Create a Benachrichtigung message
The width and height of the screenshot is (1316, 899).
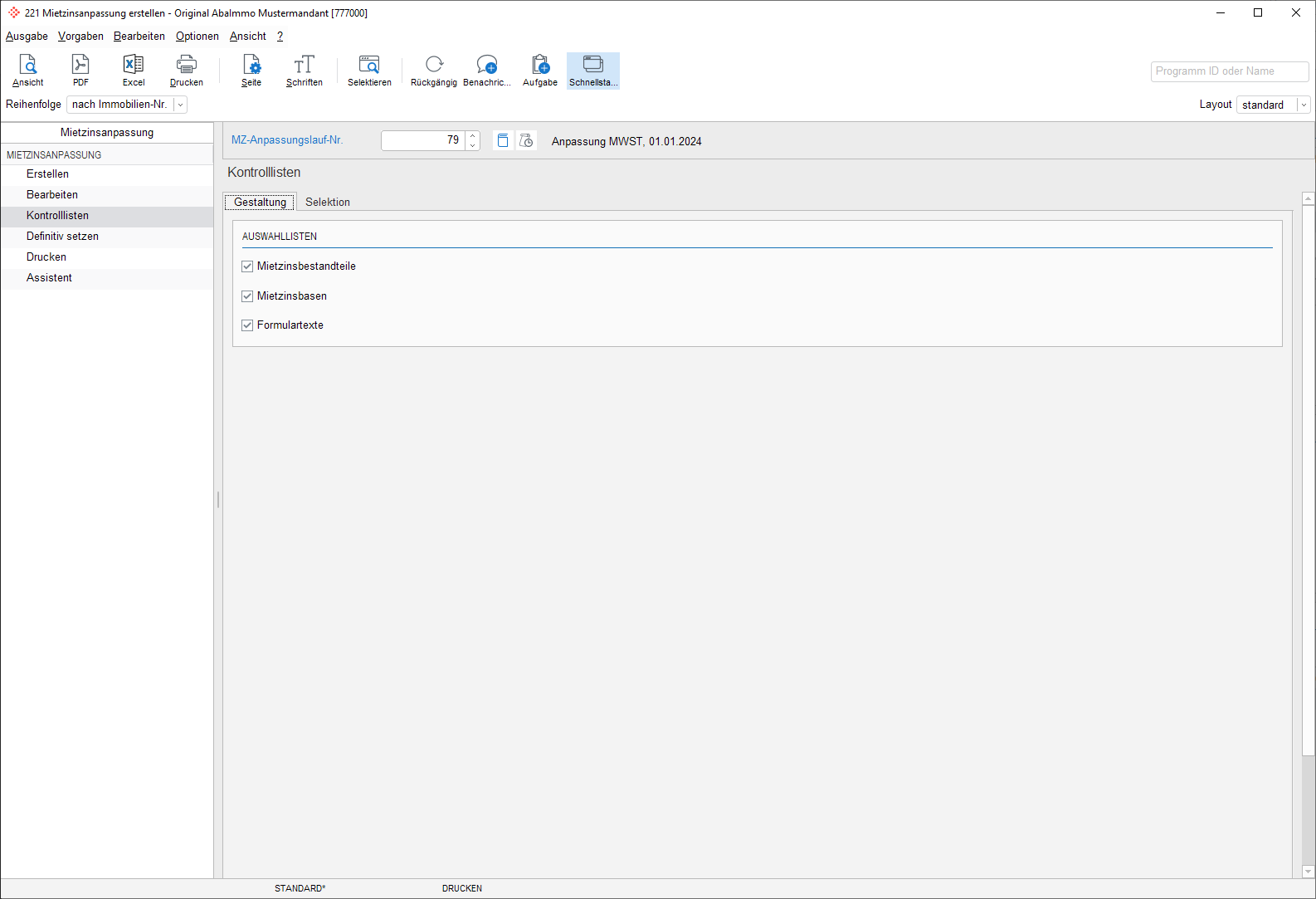[x=487, y=71]
